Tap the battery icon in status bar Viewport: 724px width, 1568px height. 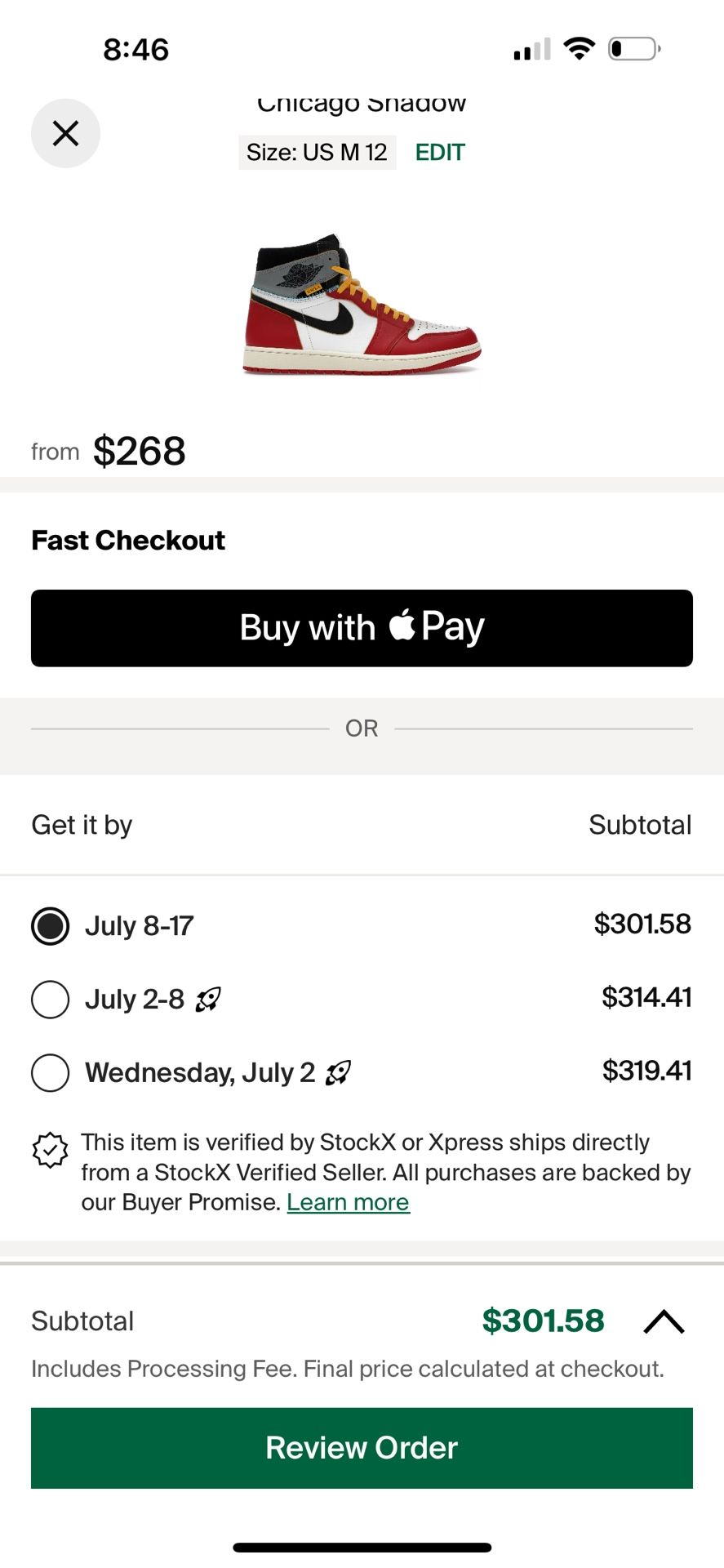pos(634,49)
